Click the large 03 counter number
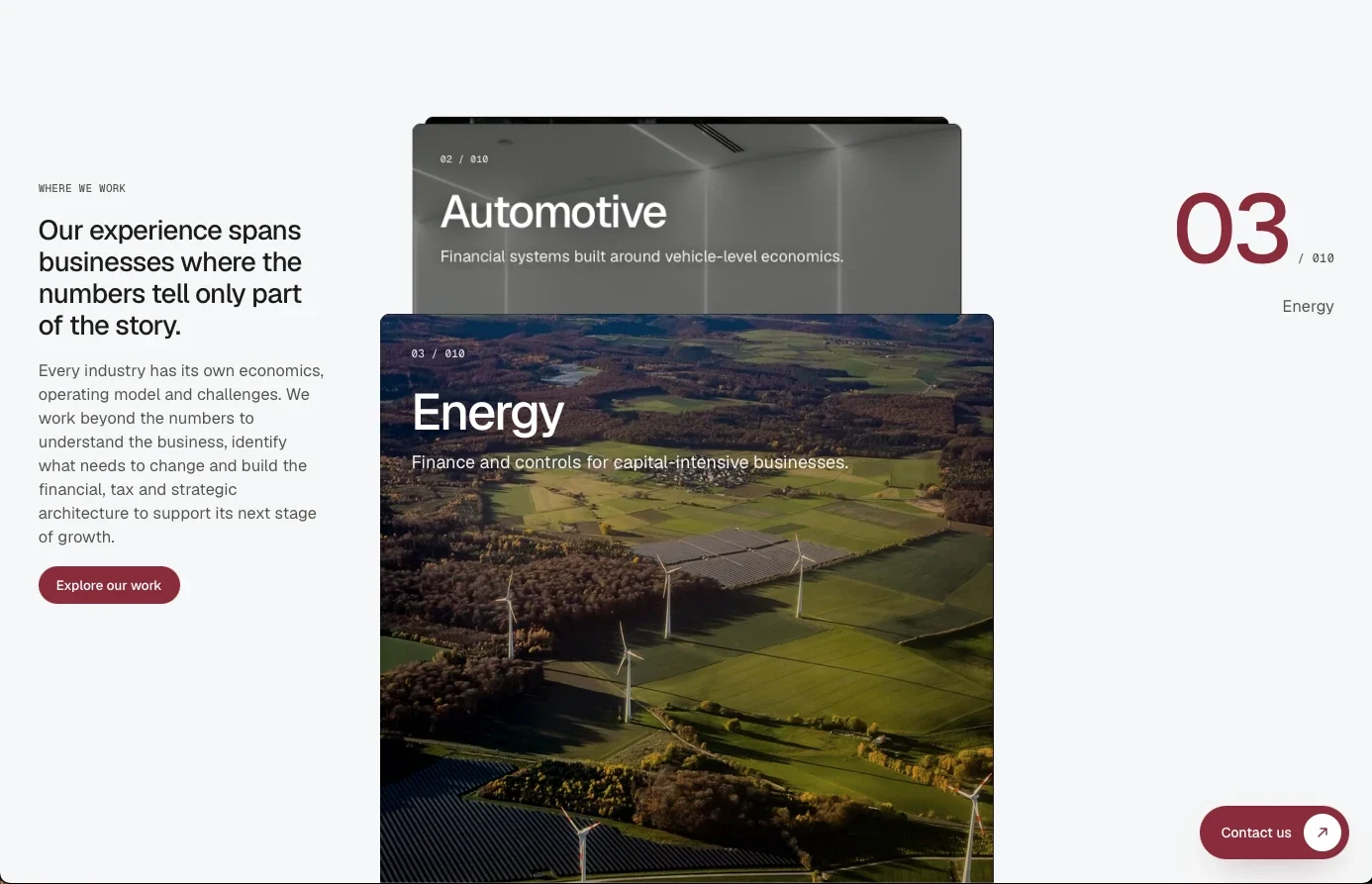The width and height of the screenshot is (1372, 884). (x=1231, y=230)
